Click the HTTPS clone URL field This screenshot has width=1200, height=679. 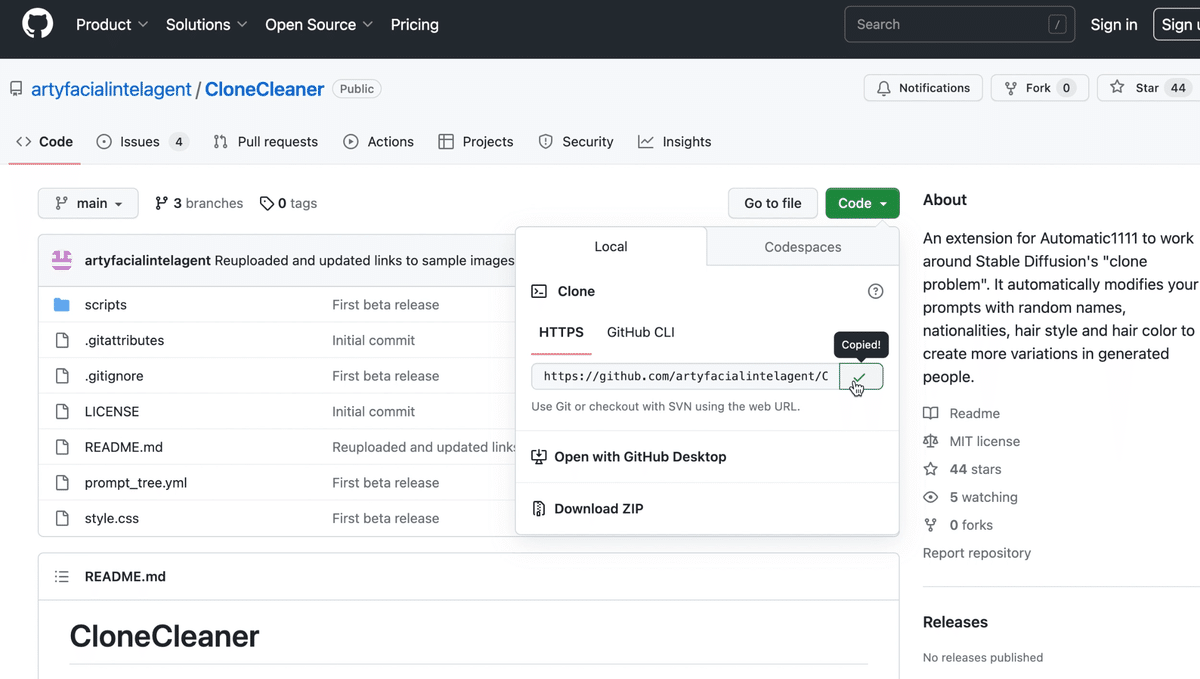click(685, 377)
